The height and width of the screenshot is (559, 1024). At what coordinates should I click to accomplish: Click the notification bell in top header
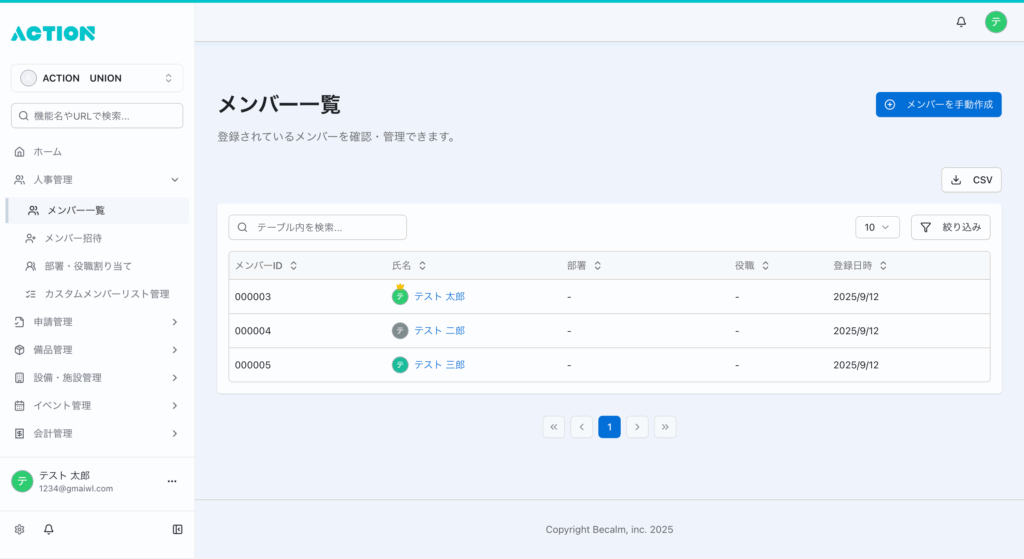(961, 22)
